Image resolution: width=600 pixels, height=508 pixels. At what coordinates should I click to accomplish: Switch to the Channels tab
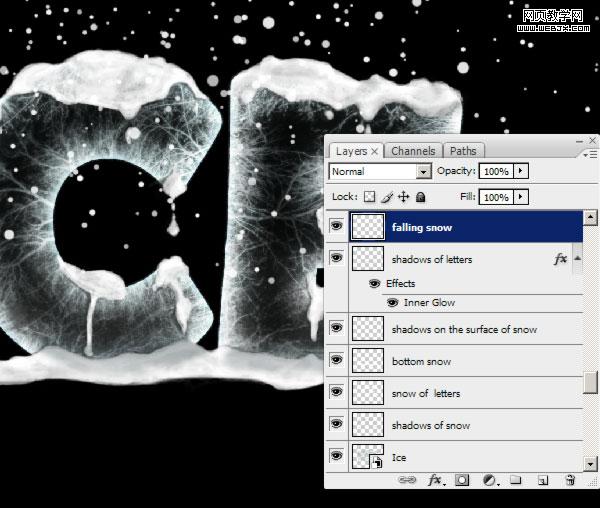pos(413,151)
